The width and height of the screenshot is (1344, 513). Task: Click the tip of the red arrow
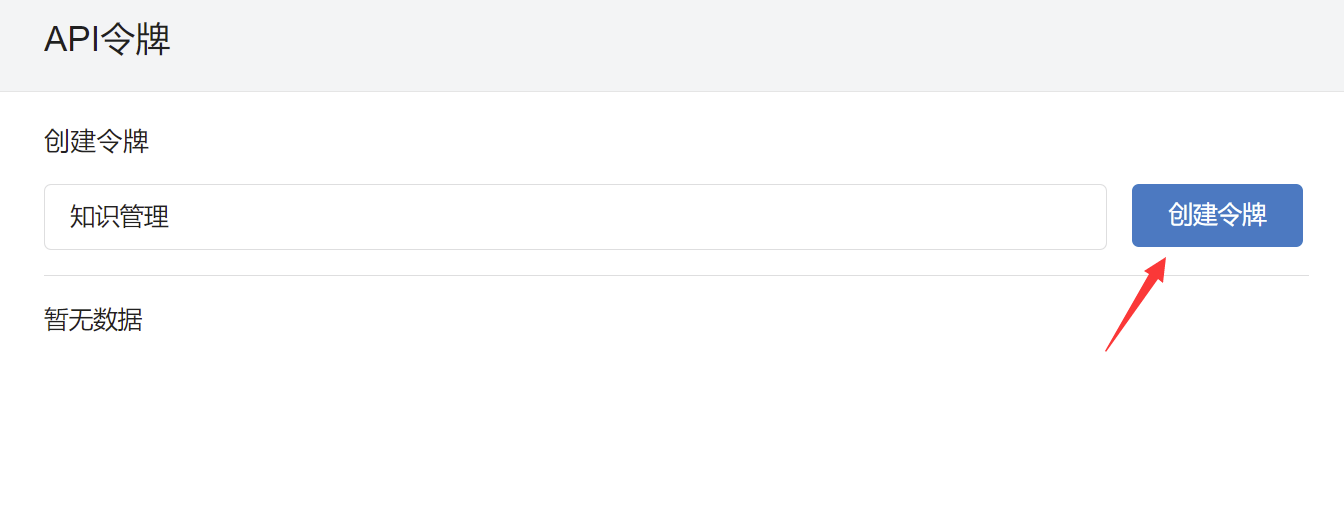[x=1165, y=258]
